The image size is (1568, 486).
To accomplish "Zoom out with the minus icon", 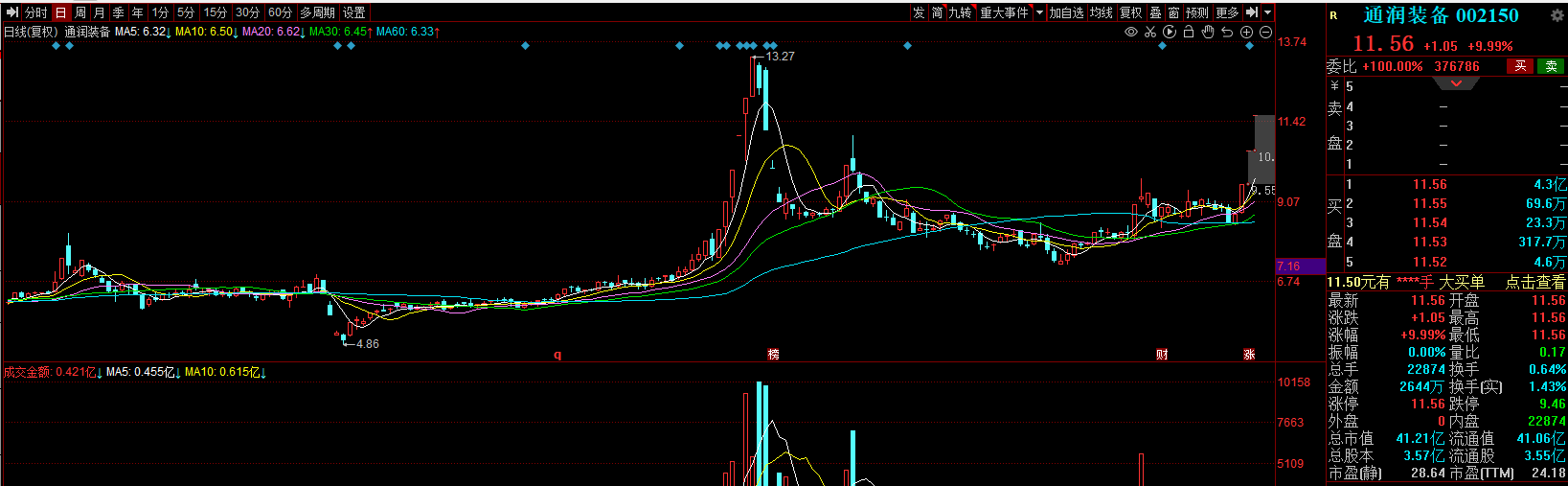I will click(x=1265, y=32).
